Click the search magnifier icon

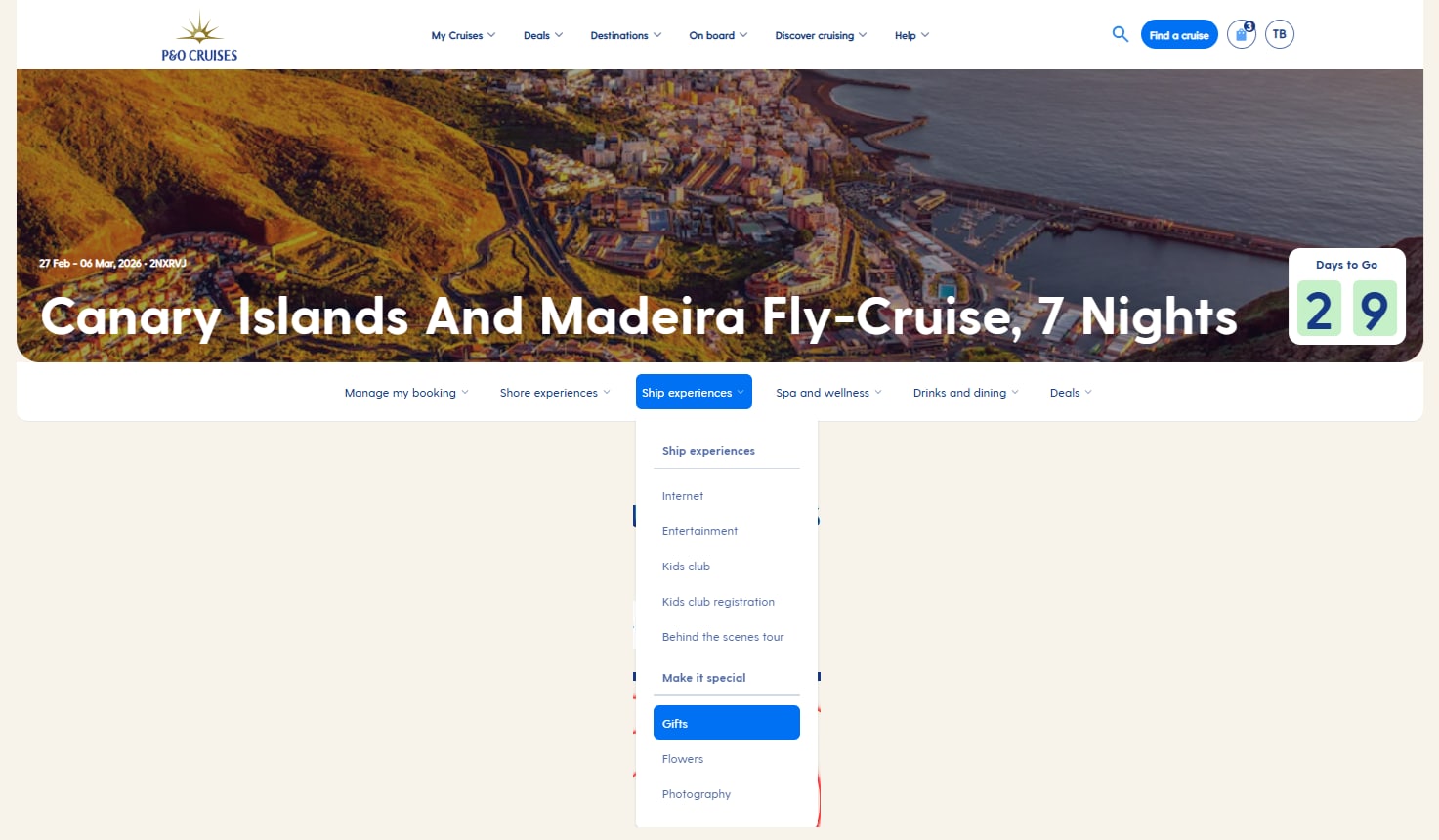(x=1121, y=34)
